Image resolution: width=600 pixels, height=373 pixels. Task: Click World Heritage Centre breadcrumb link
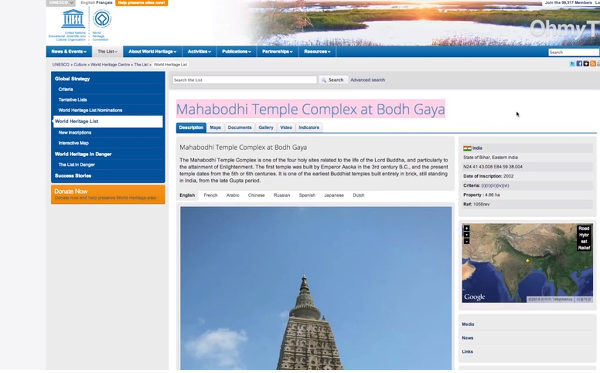110,65
